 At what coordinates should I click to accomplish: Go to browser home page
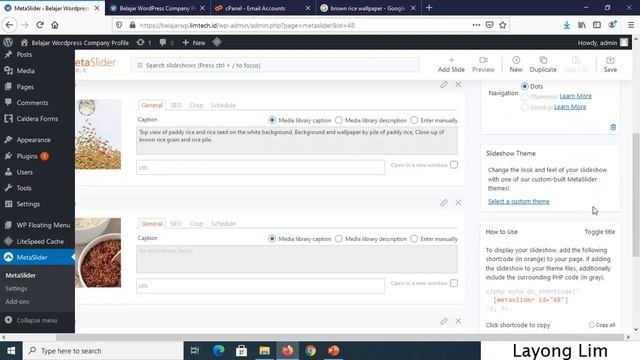pos(55,25)
